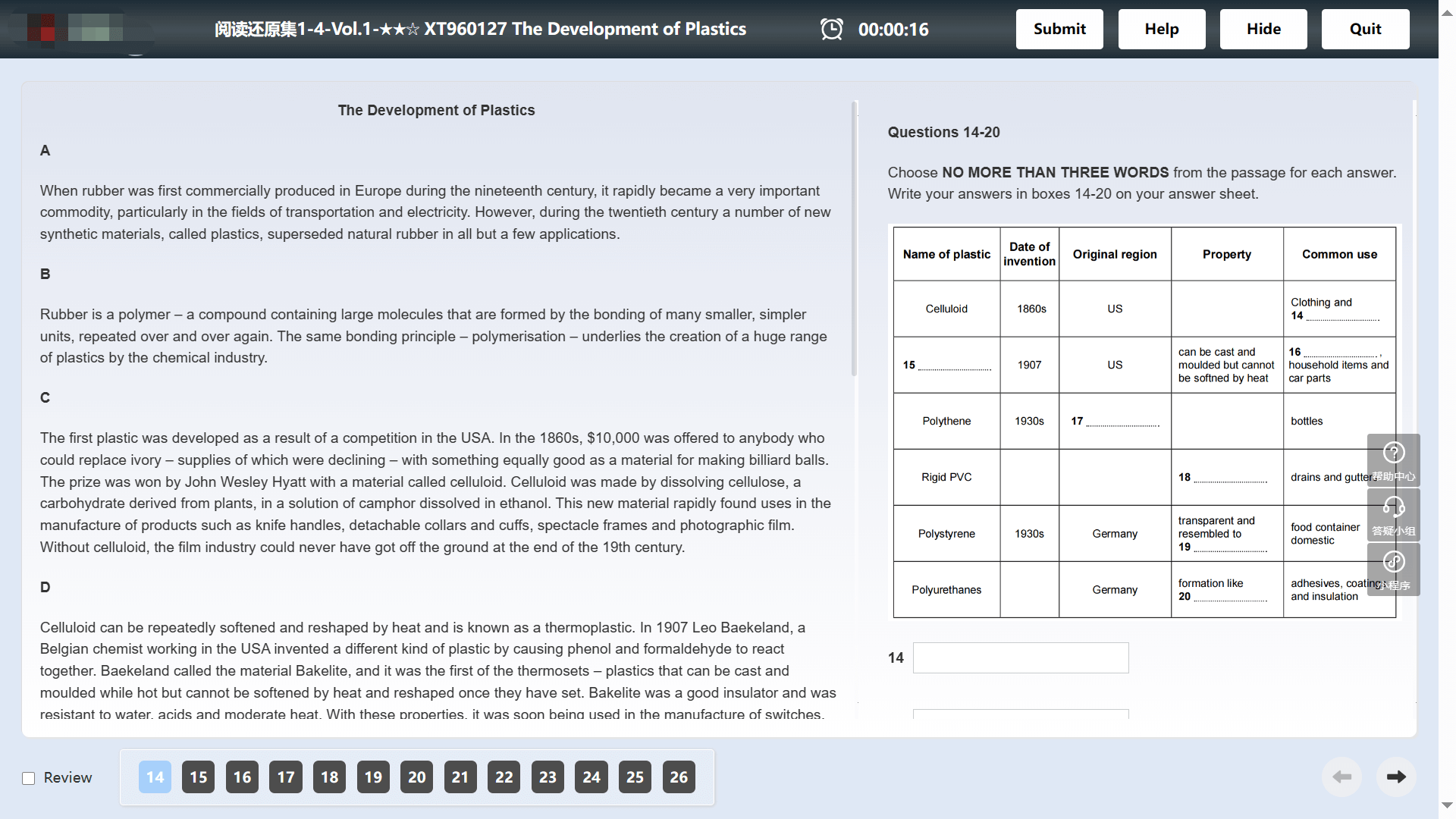Viewport: 1456px width, 819px height.
Task: Click the Polyurethanes table cell
Action: 946,590
